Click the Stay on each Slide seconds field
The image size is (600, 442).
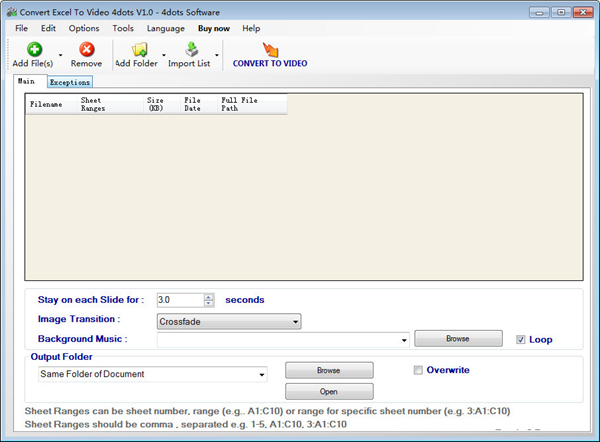[179, 300]
